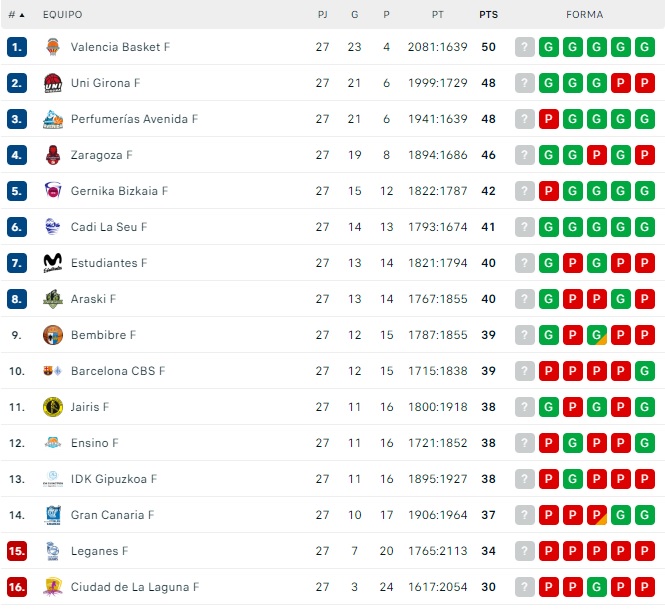The width and height of the screenshot is (665, 613).
Task: Click the Zaragoza F team logo
Action: (x=53, y=155)
